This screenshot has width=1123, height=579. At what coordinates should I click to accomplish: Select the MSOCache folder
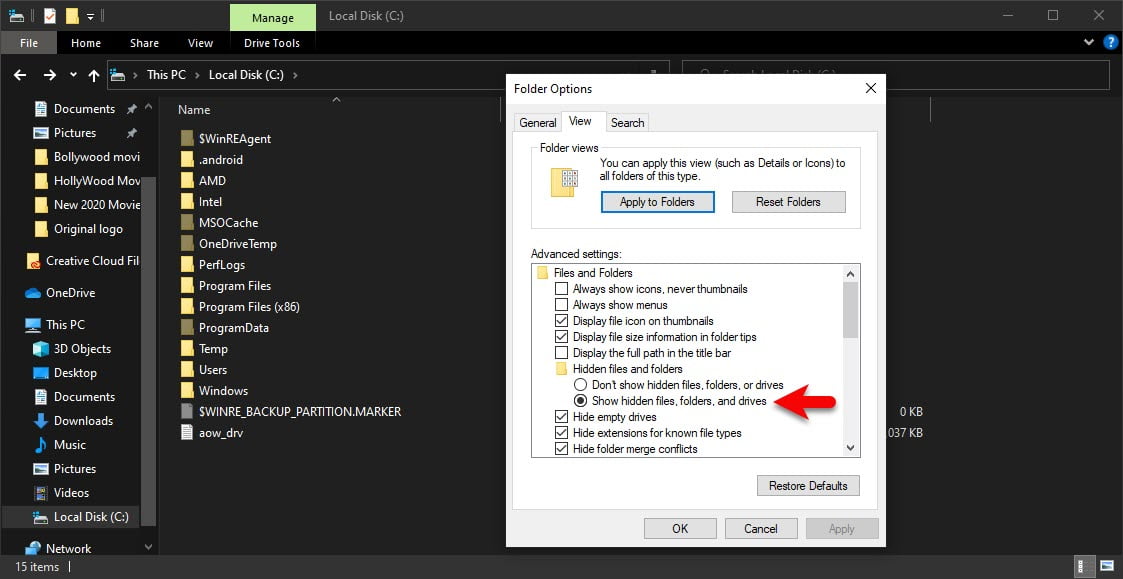click(219, 223)
